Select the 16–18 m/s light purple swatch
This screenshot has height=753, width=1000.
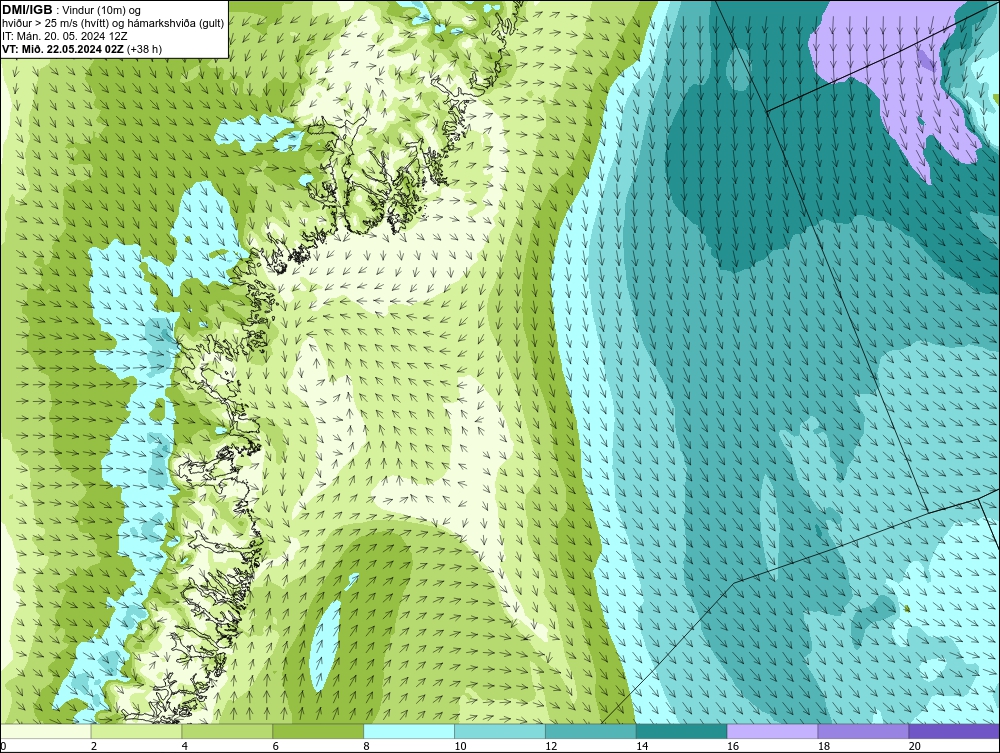[x=772, y=731]
